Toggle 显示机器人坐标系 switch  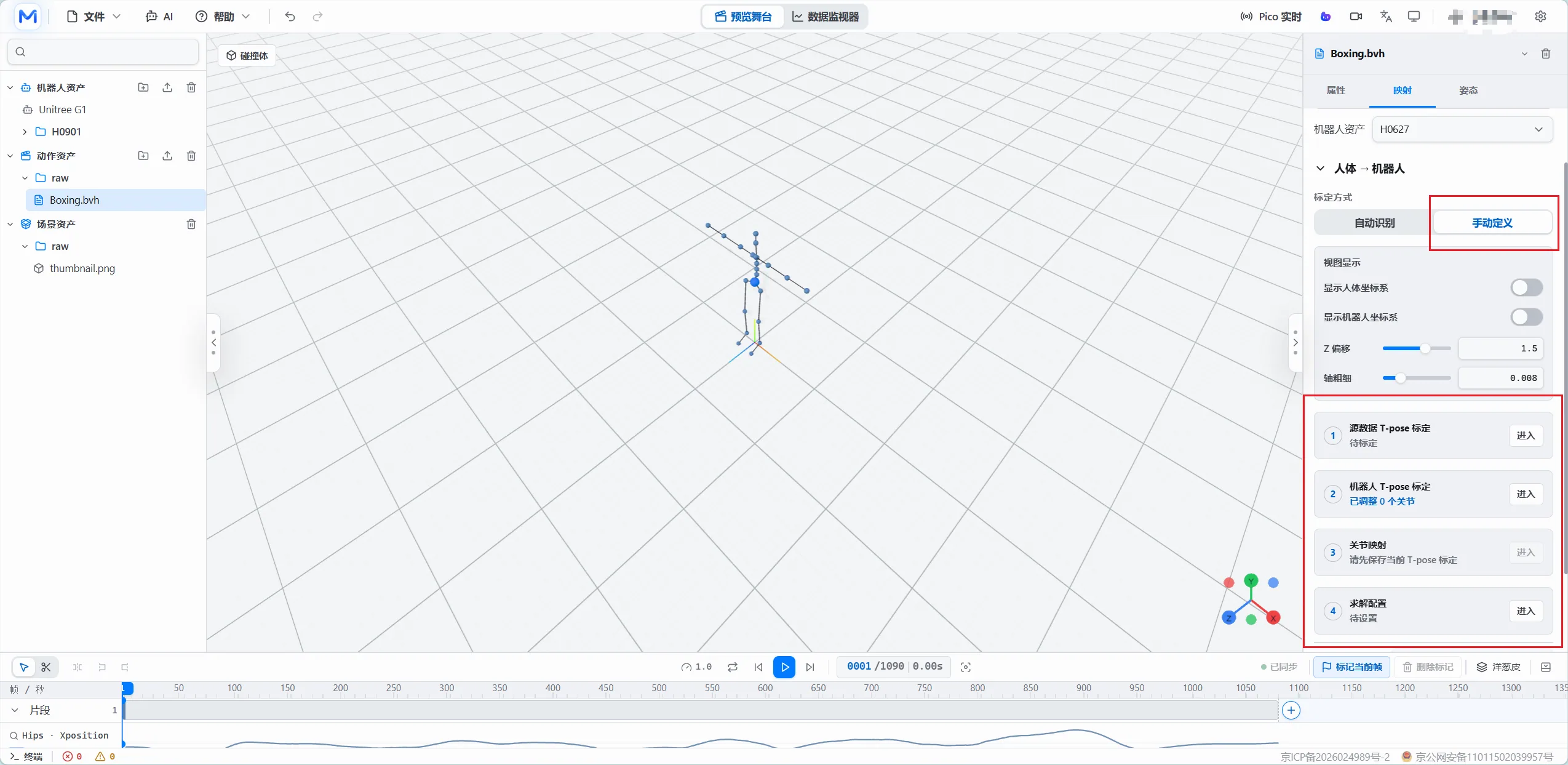click(1526, 317)
